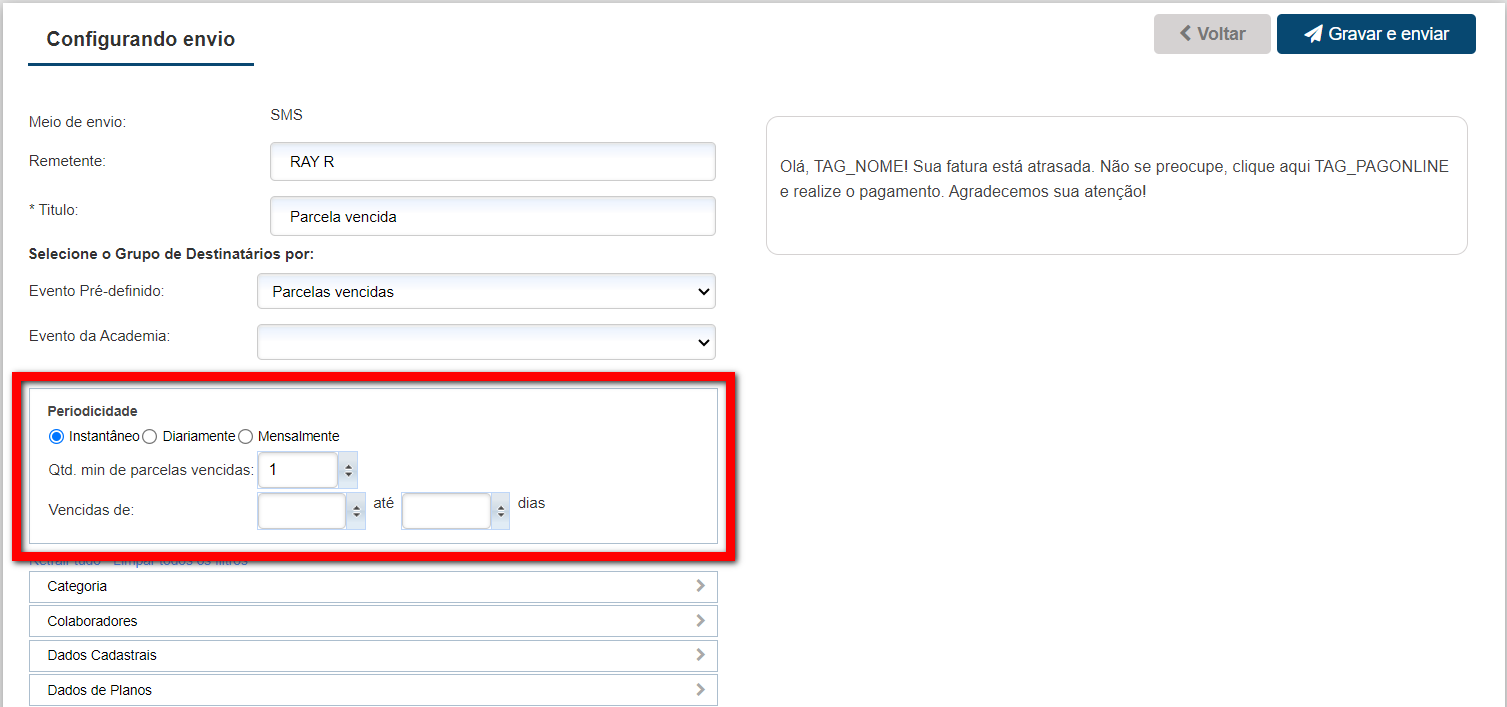
Task: Click the paper plane icon on Gravar e enviar
Action: pyautogui.click(x=1313, y=34)
